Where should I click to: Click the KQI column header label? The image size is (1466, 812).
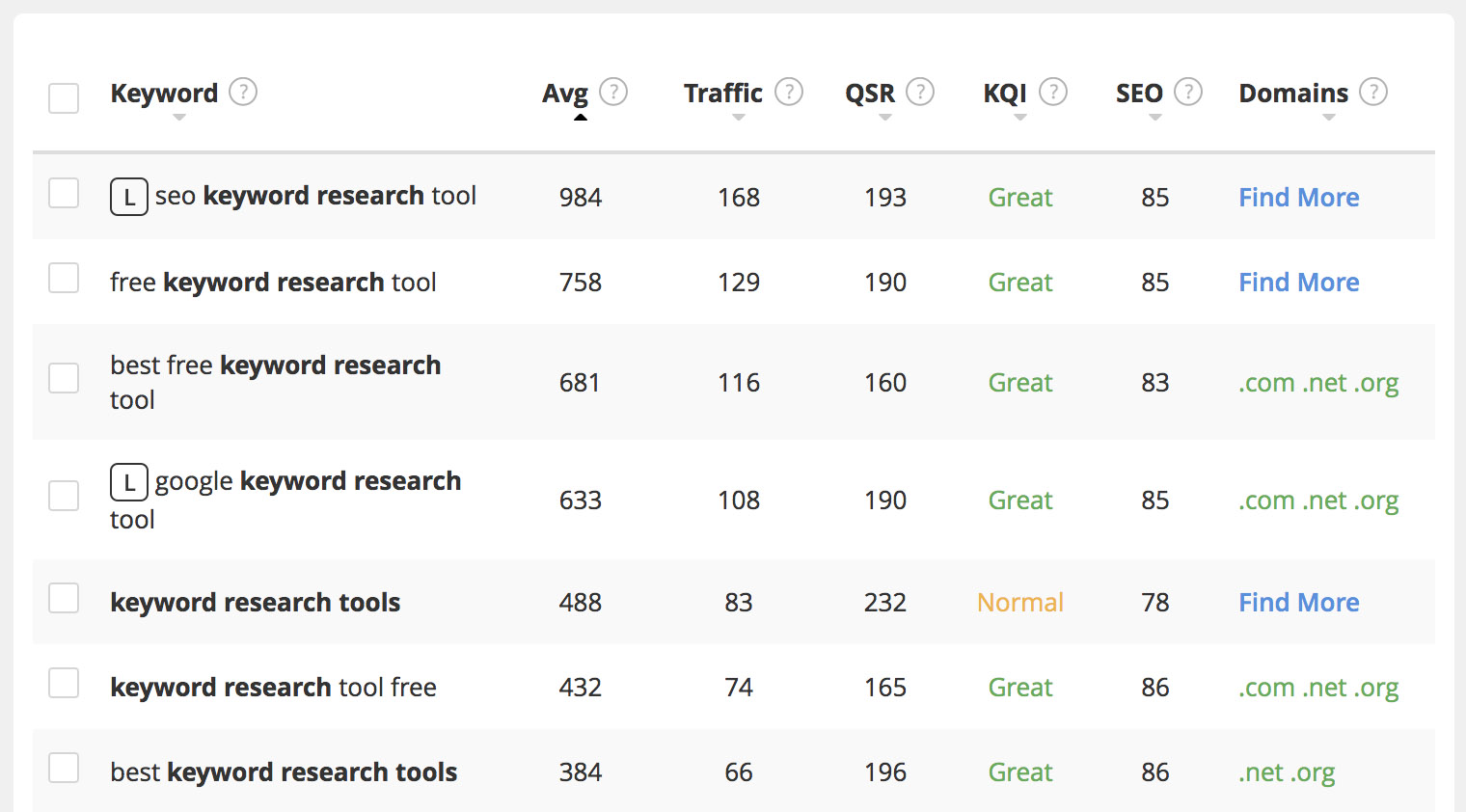(1005, 94)
